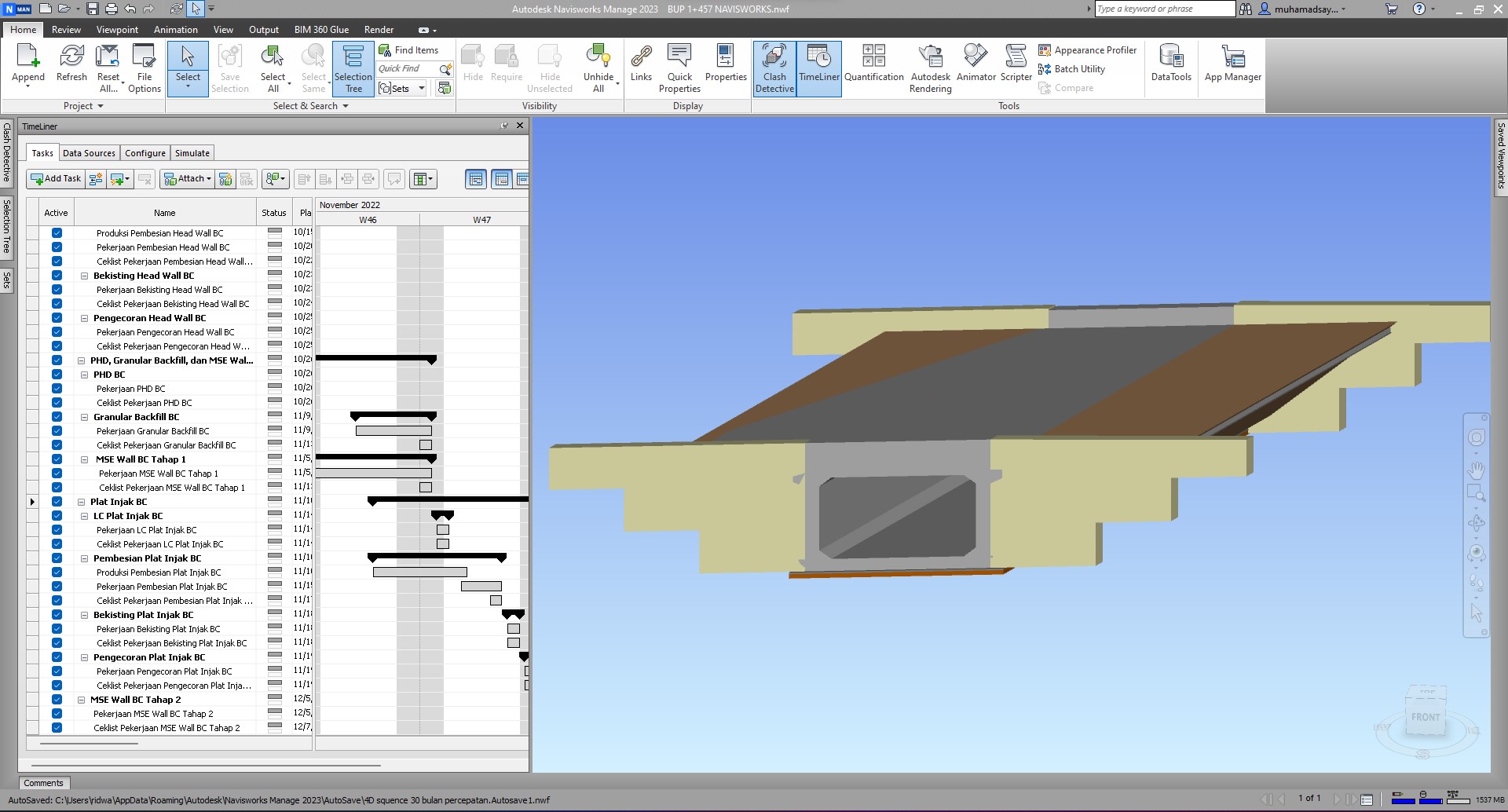Screen dimensions: 1508x812
Task: Click the Add Task button
Action: pos(55,179)
